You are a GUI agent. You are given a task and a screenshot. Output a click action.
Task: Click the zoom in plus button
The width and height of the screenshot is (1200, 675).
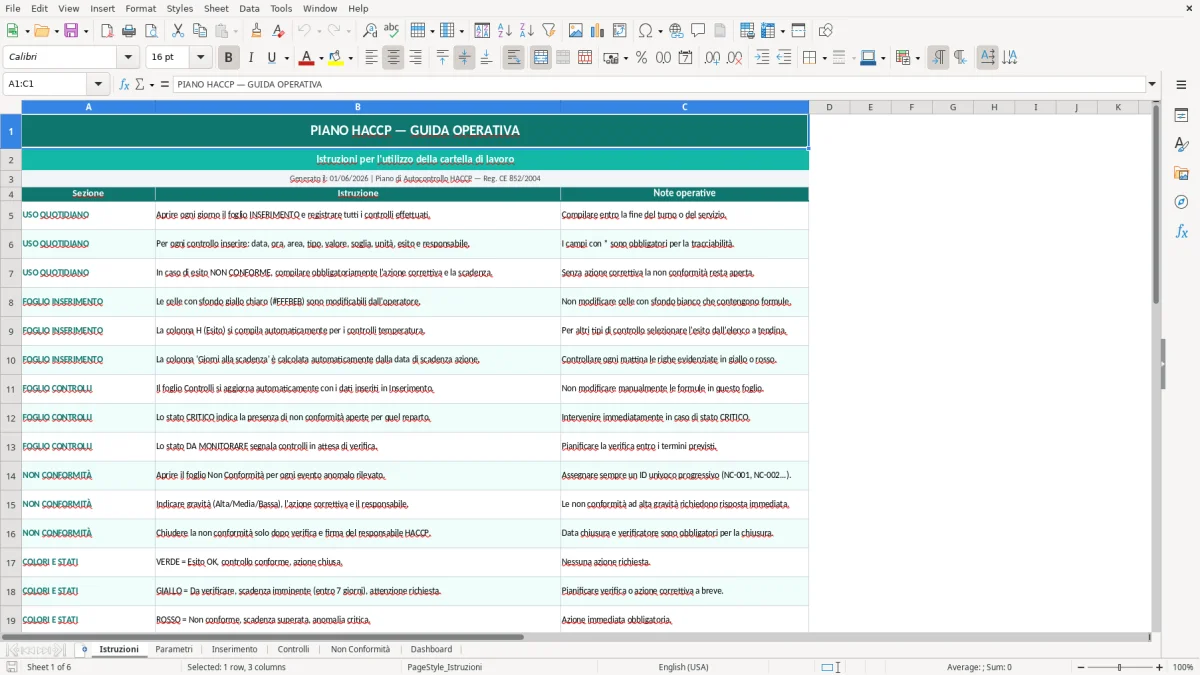(1159, 667)
